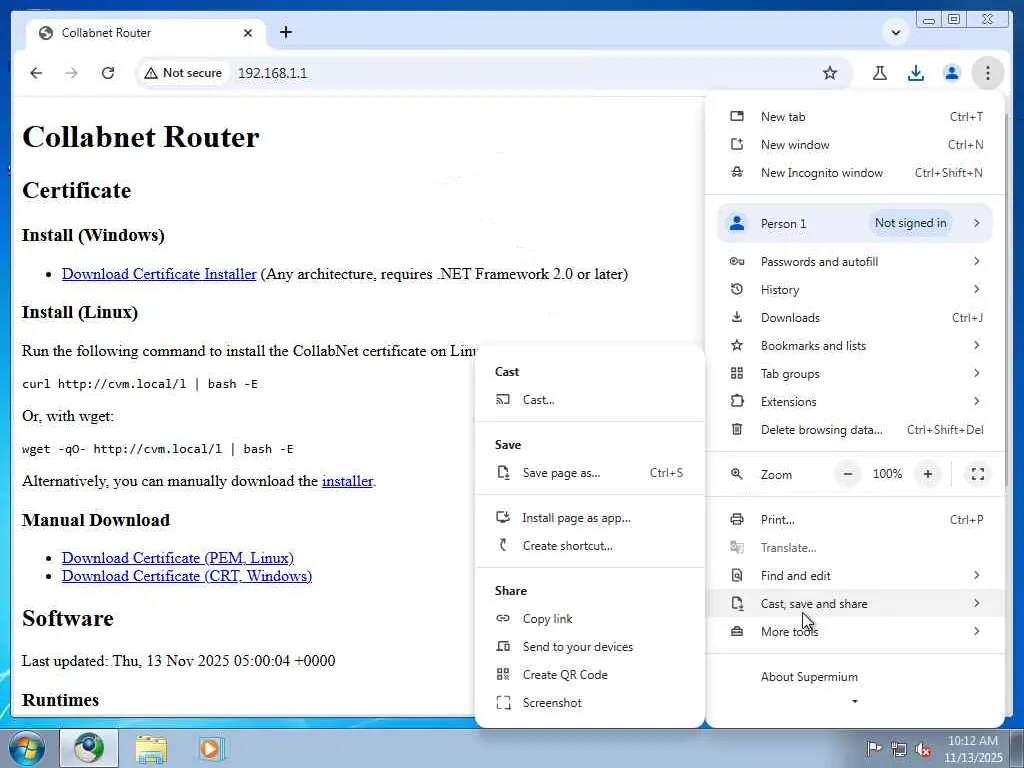Select New tab from the menu
The width and height of the screenshot is (1024, 768).
[856, 117]
